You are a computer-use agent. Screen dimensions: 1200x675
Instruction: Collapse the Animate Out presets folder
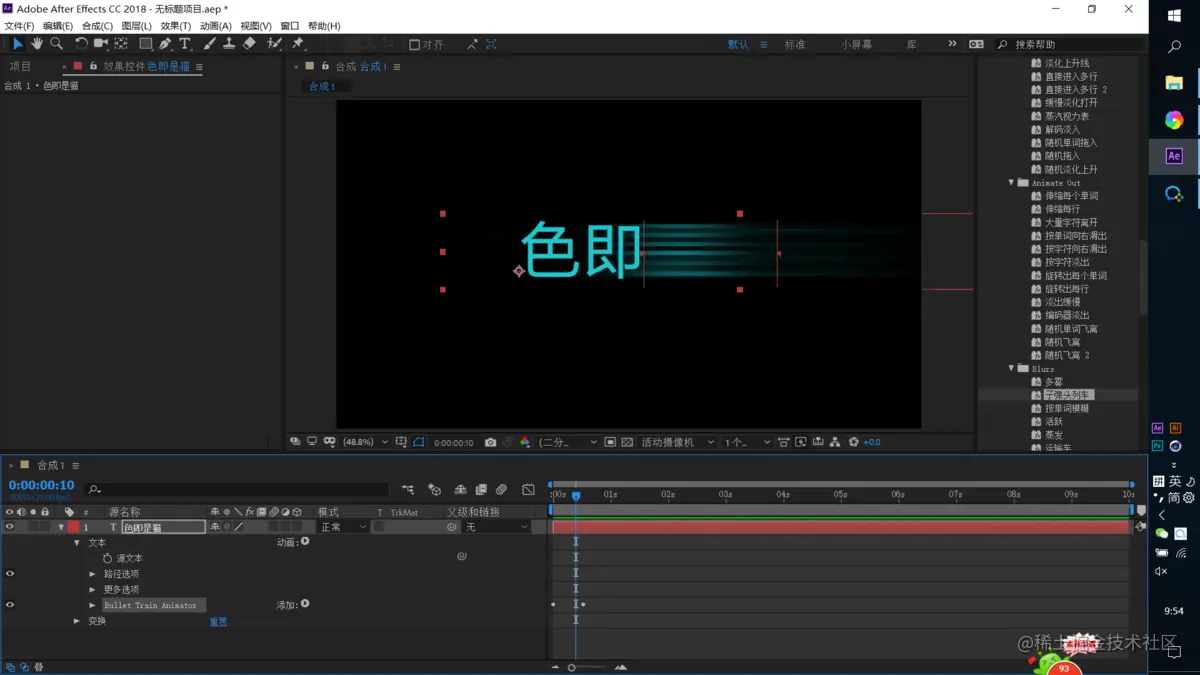tap(1011, 183)
